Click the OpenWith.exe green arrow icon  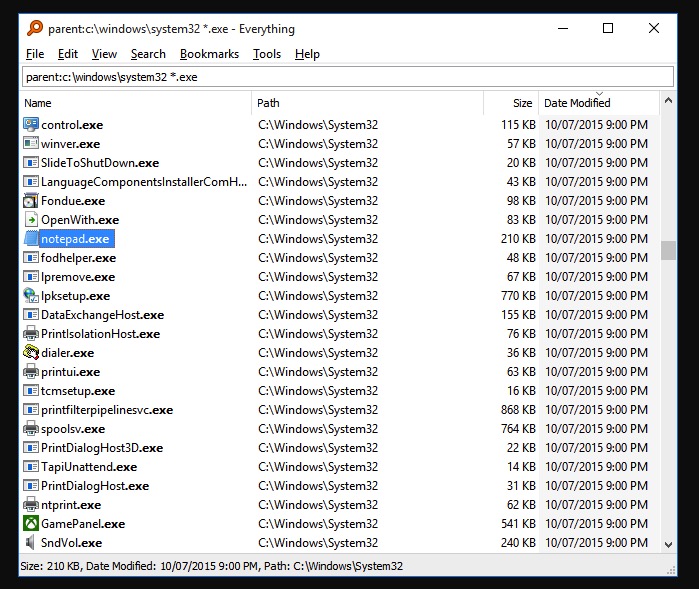coord(31,220)
